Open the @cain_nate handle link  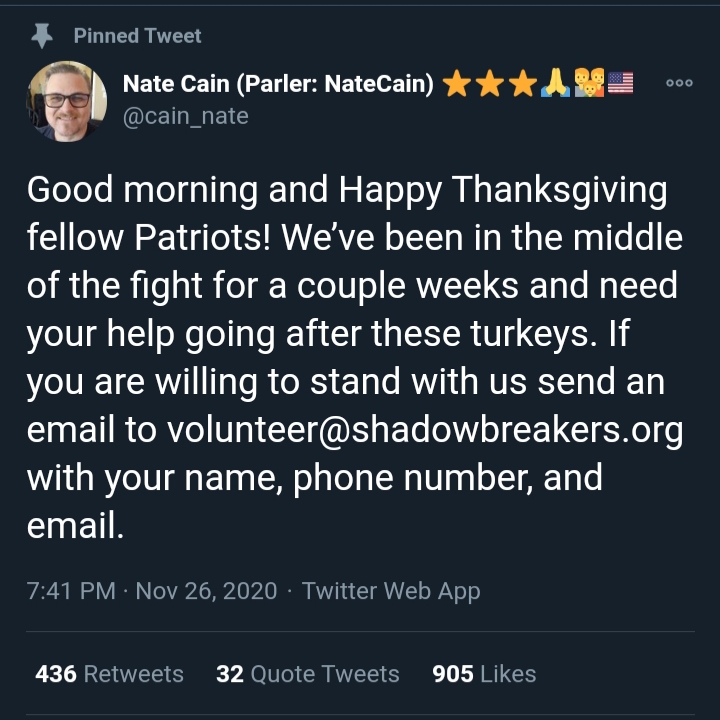[186, 116]
